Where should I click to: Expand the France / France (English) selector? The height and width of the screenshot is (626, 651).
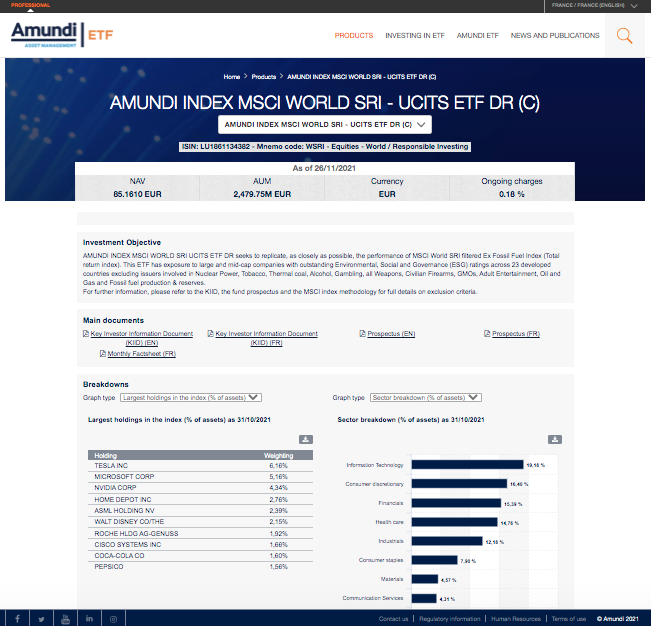[x=594, y=5]
